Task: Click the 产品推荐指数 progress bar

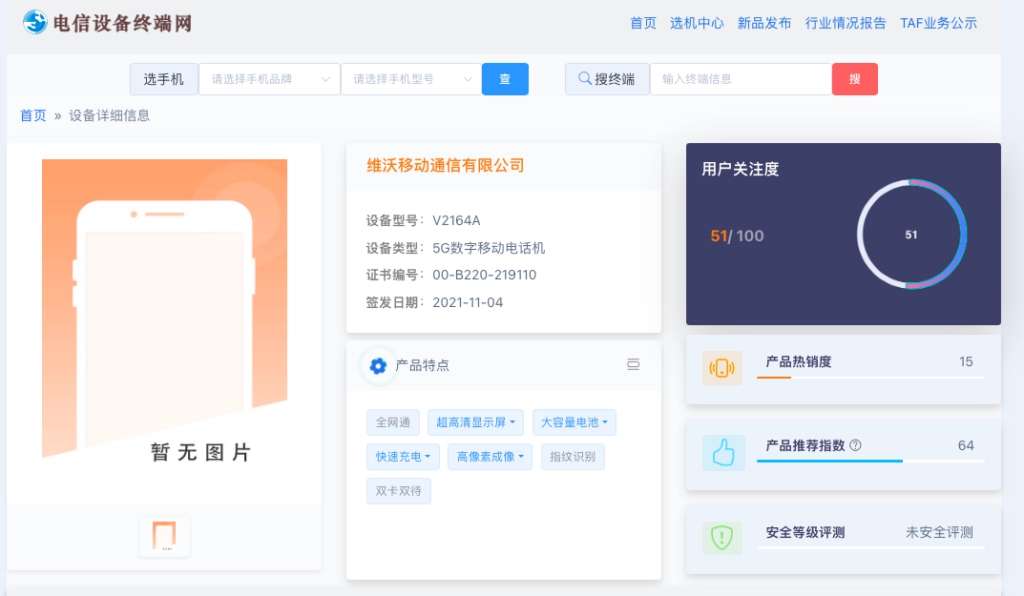Action: coord(870,461)
